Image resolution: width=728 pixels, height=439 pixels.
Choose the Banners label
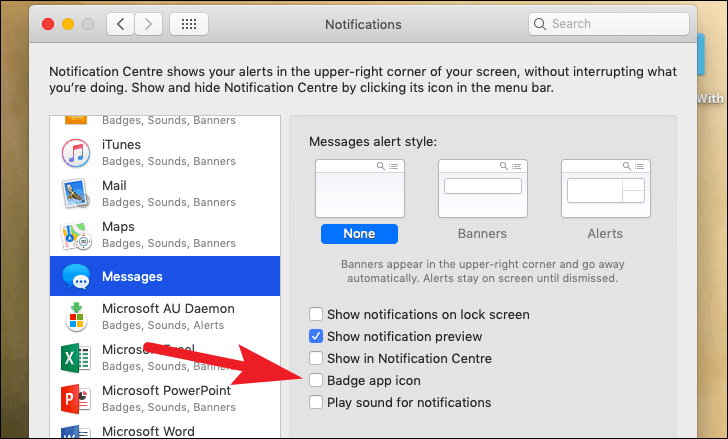[482, 233]
